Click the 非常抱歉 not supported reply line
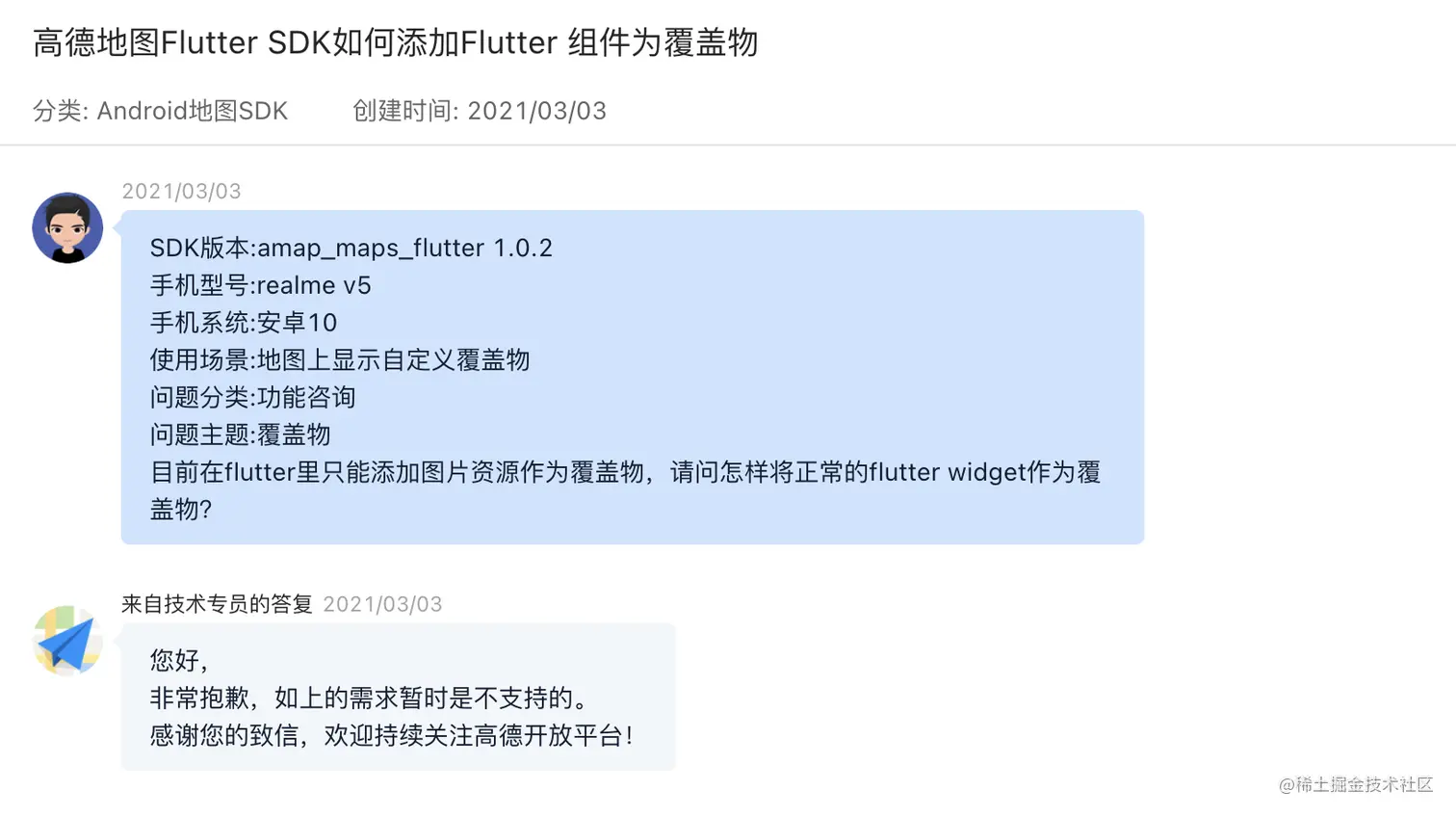The height and width of the screenshot is (817, 1456). pos(369,698)
